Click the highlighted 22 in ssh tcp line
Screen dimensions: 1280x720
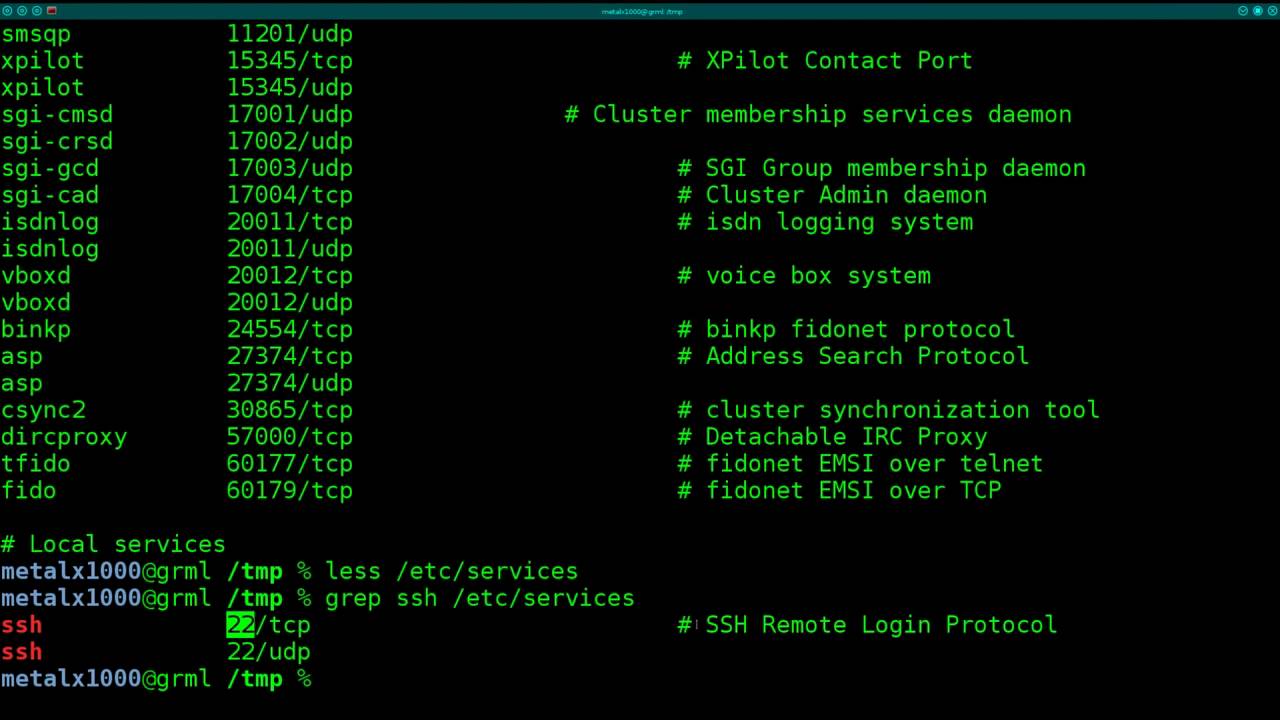tap(240, 625)
